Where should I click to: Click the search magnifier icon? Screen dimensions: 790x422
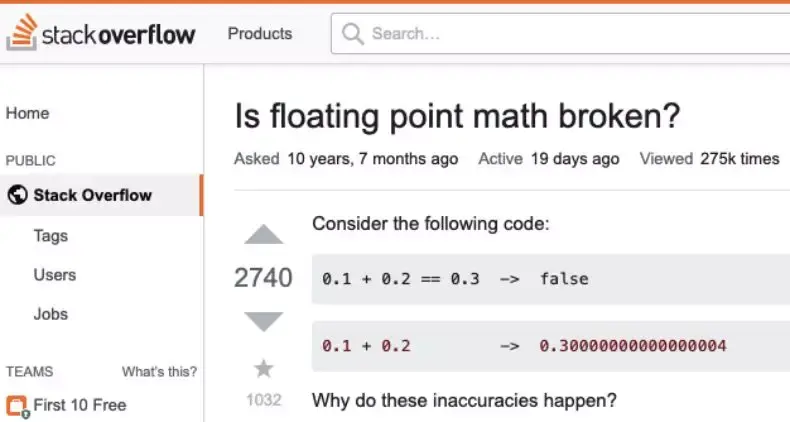pyautogui.click(x=353, y=34)
